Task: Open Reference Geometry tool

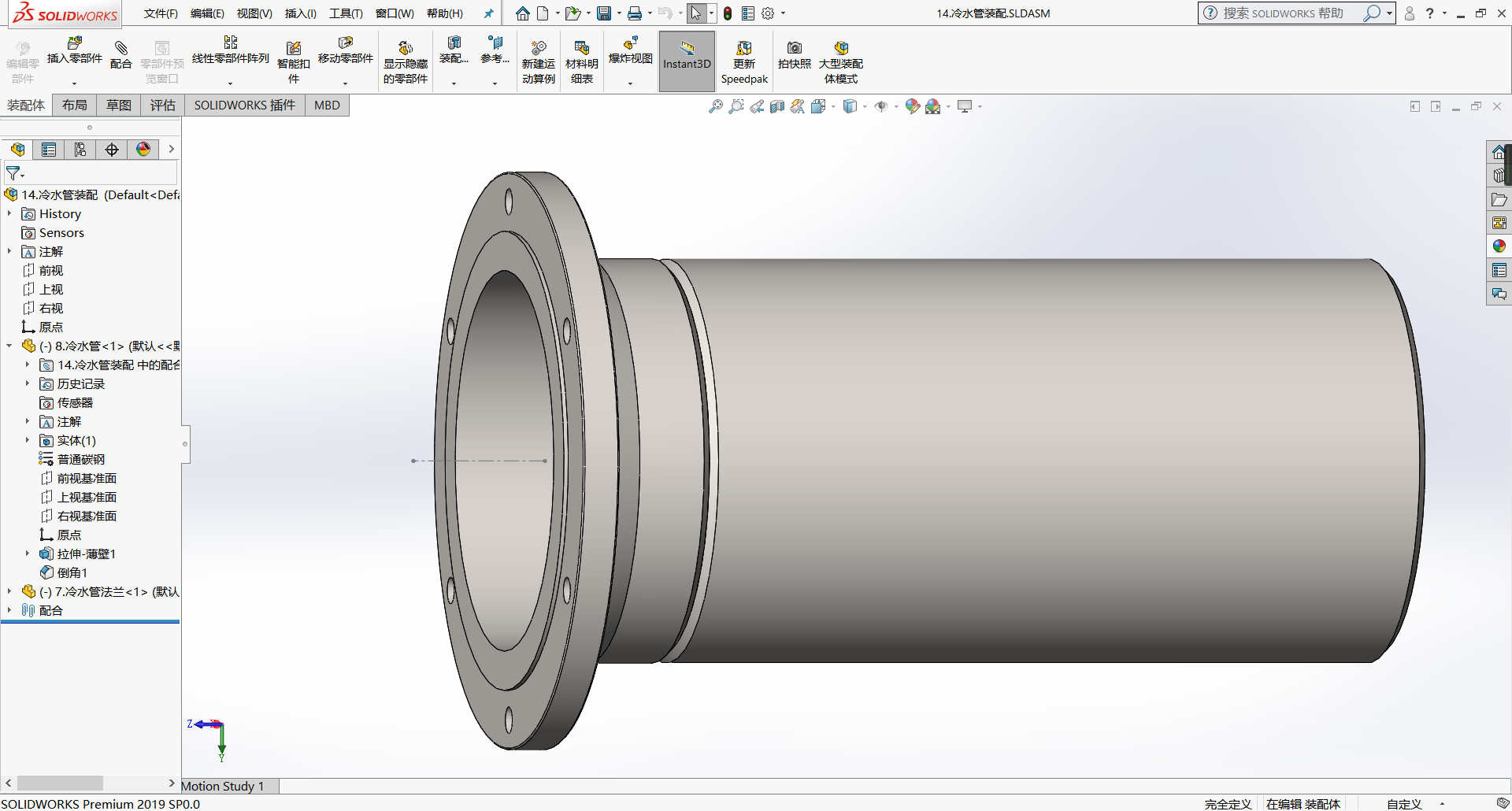Action: point(495,52)
